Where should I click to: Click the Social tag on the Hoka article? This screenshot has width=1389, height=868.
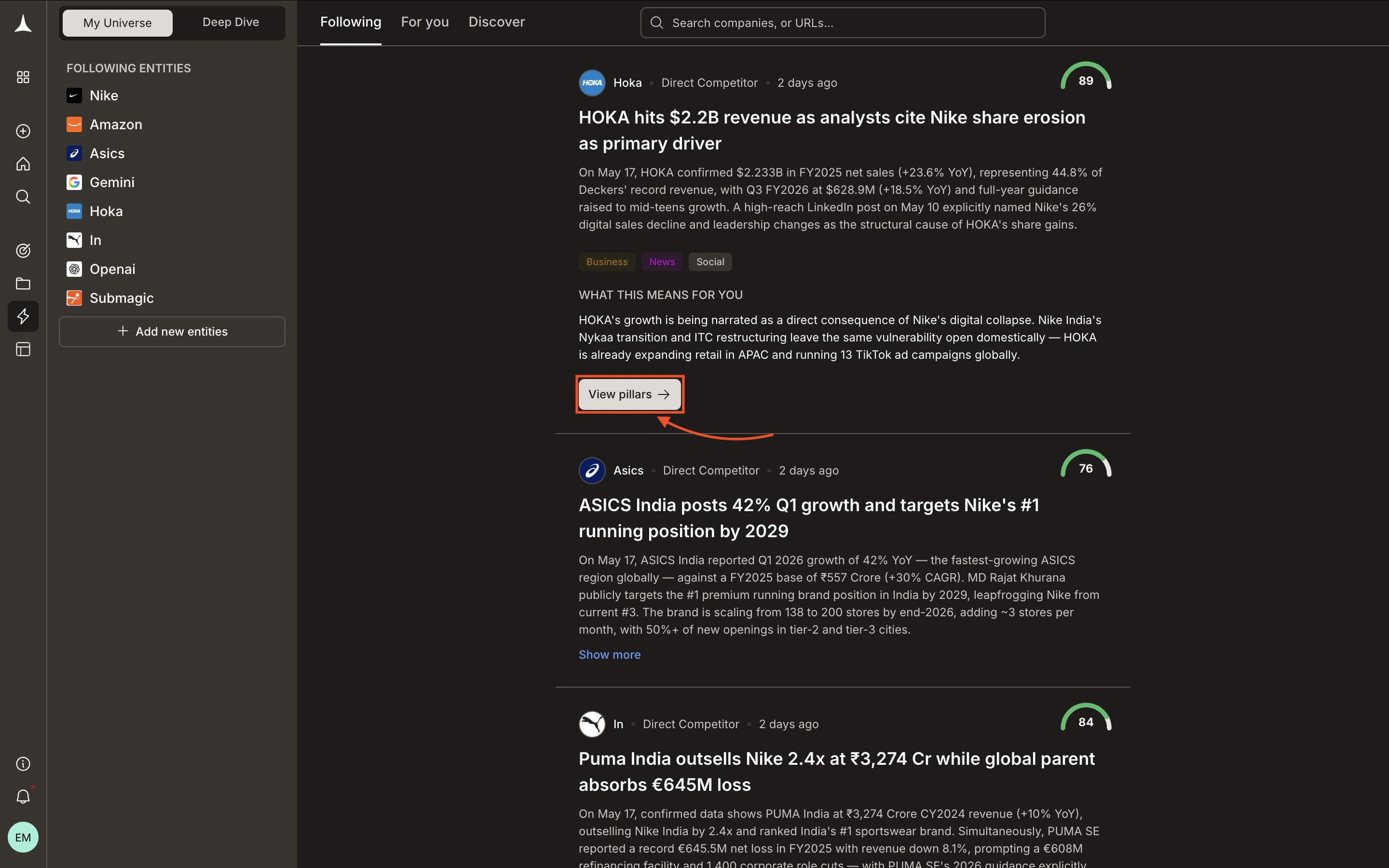coord(710,262)
